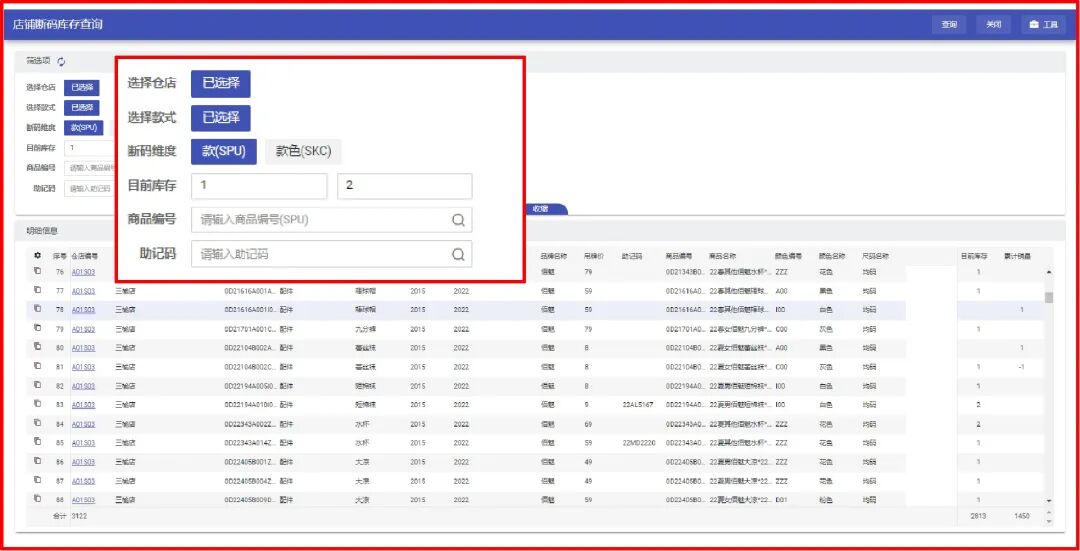
Task: Click the copy icon on row 88
Action: 38,499
